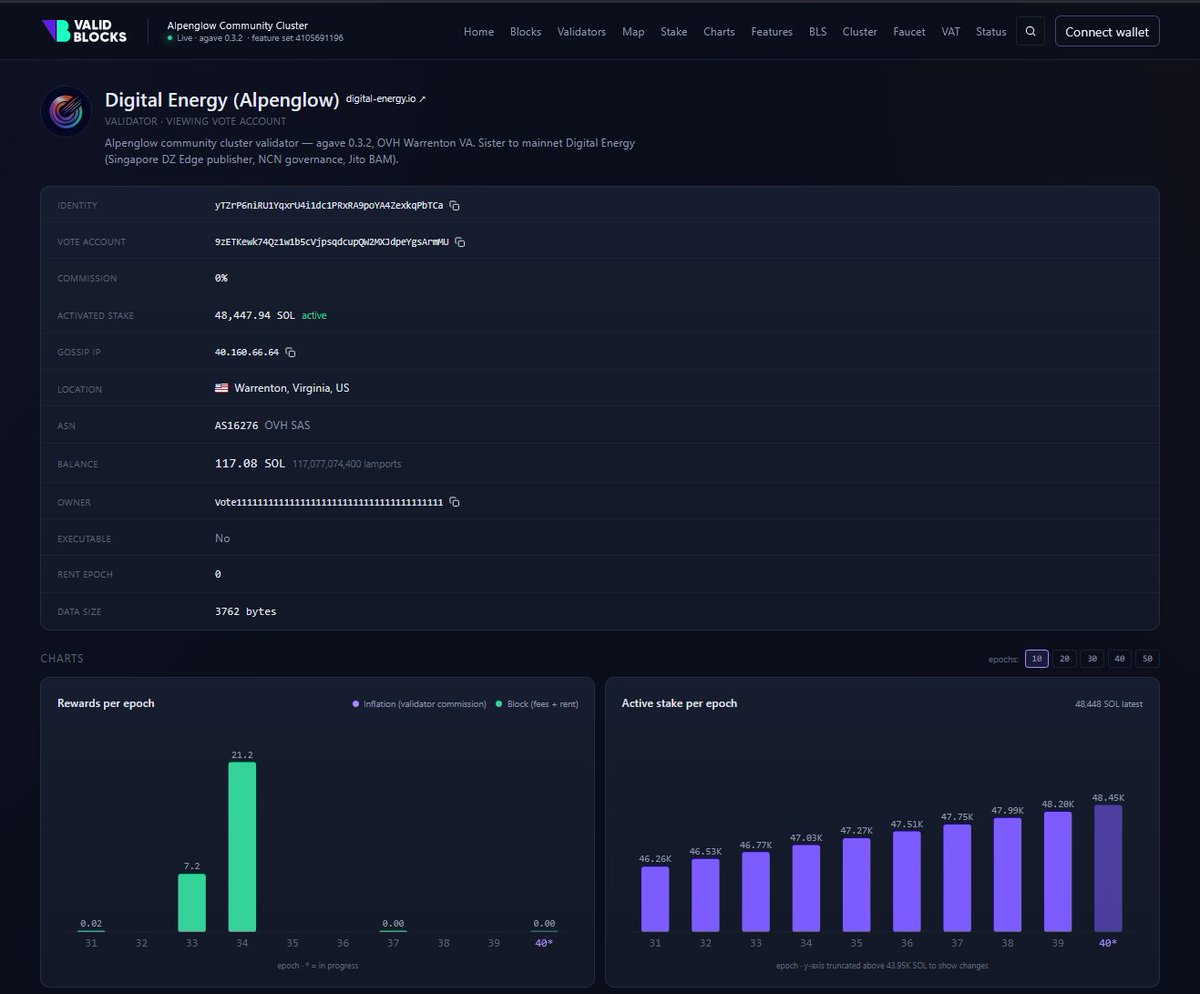The height and width of the screenshot is (994, 1200).
Task: Open the Status nav link
Action: coord(991,32)
